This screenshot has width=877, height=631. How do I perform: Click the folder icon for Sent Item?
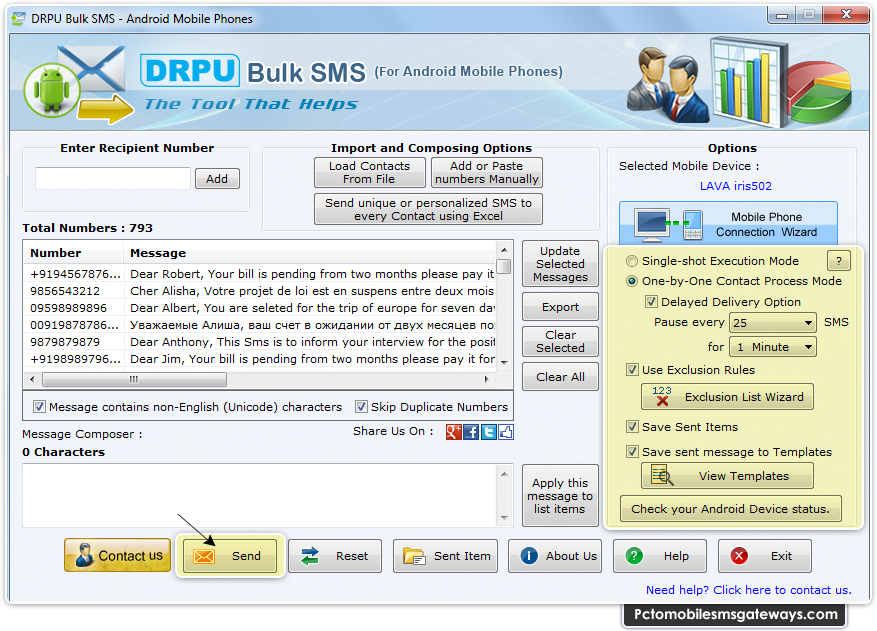pos(414,556)
